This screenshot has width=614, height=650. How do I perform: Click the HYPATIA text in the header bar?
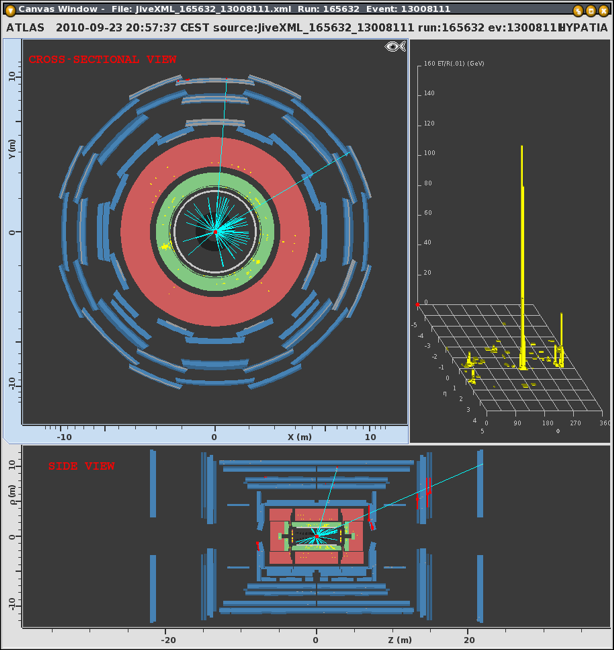(x=583, y=27)
